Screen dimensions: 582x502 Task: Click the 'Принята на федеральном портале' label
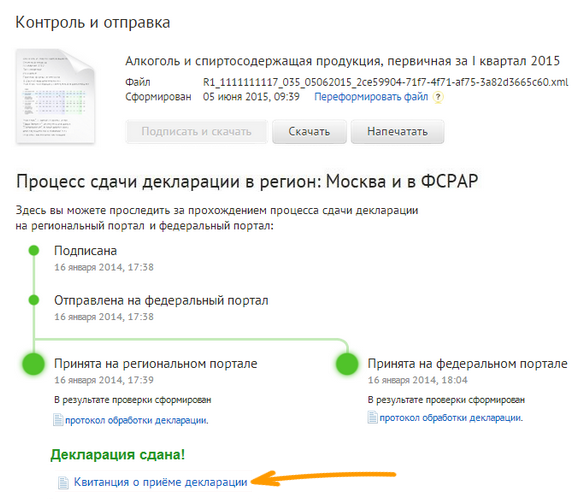[467, 364]
